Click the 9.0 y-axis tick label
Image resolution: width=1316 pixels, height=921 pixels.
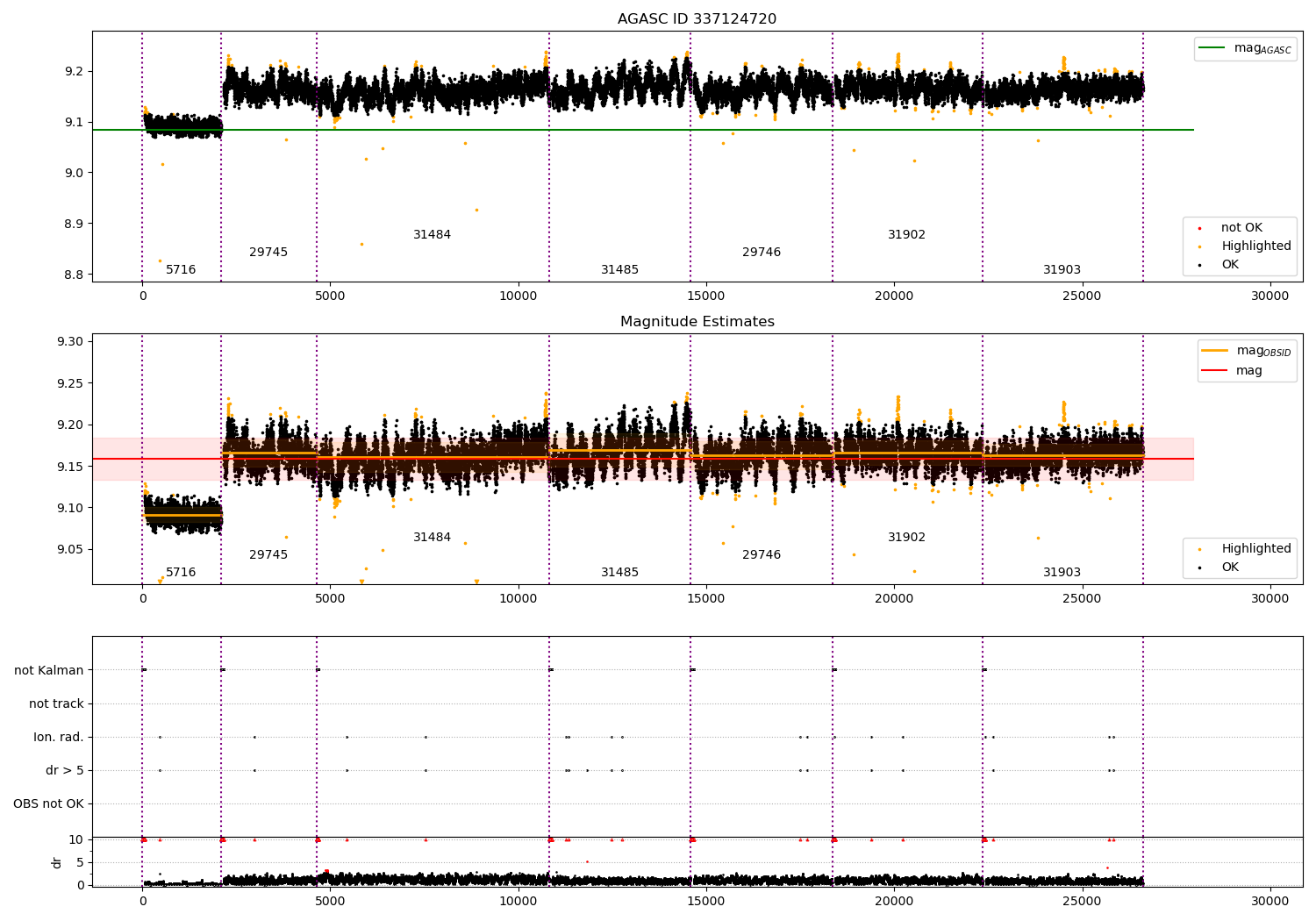point(74,173)
